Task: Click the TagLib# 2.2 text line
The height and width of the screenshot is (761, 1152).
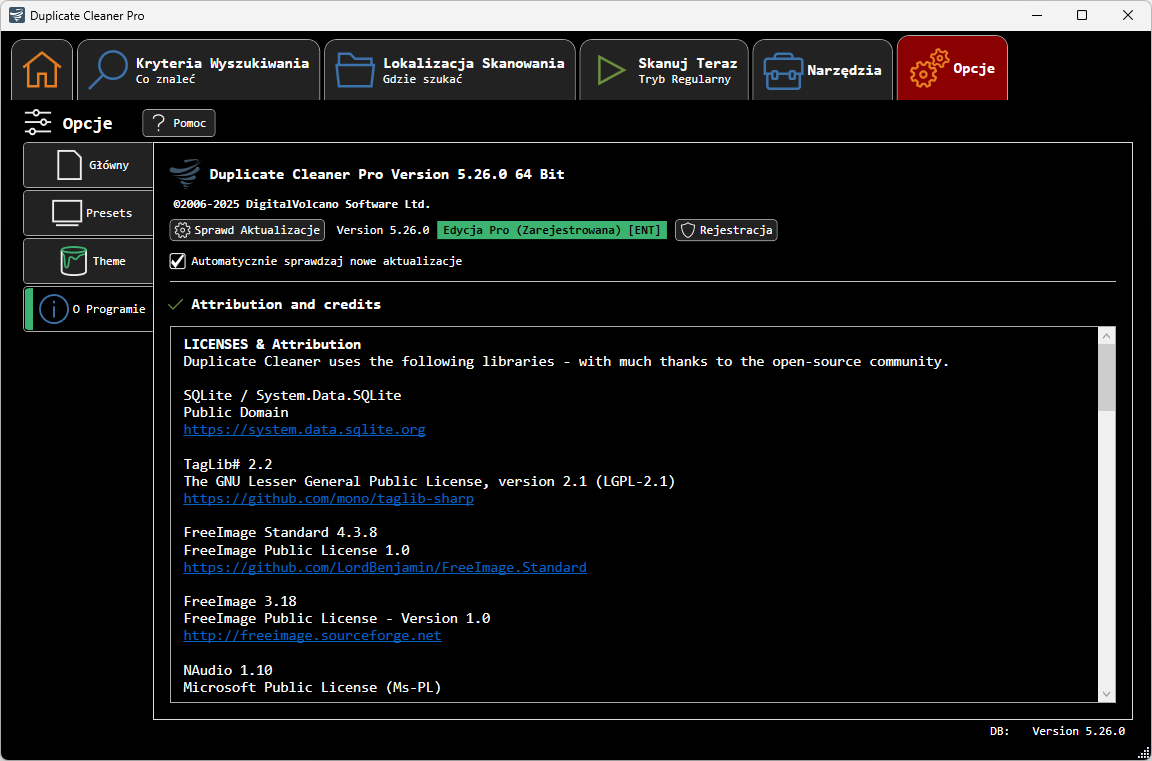Action: [x=228, y=464]
